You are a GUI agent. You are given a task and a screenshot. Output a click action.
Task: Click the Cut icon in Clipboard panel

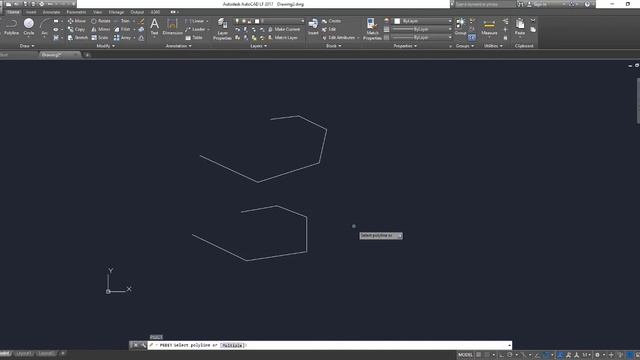[x=533, y=21]
